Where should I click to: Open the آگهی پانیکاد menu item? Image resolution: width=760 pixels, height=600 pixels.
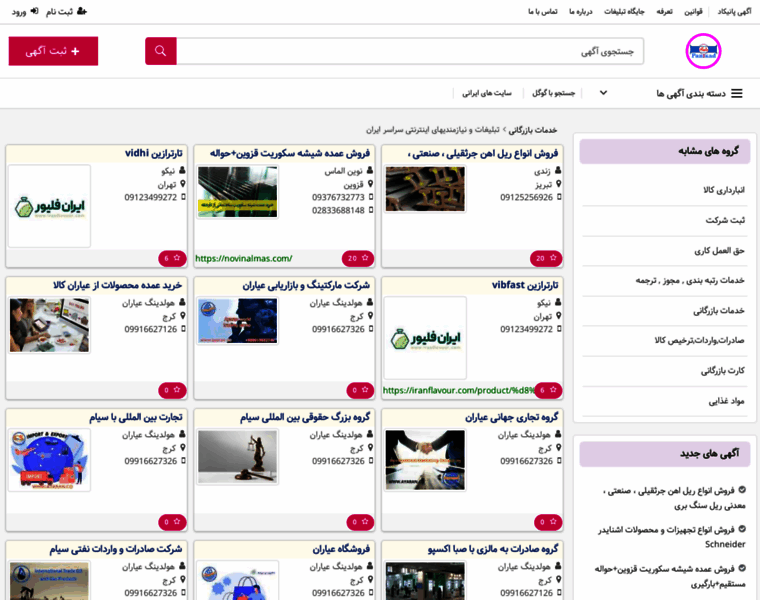(x=734, y=12)
